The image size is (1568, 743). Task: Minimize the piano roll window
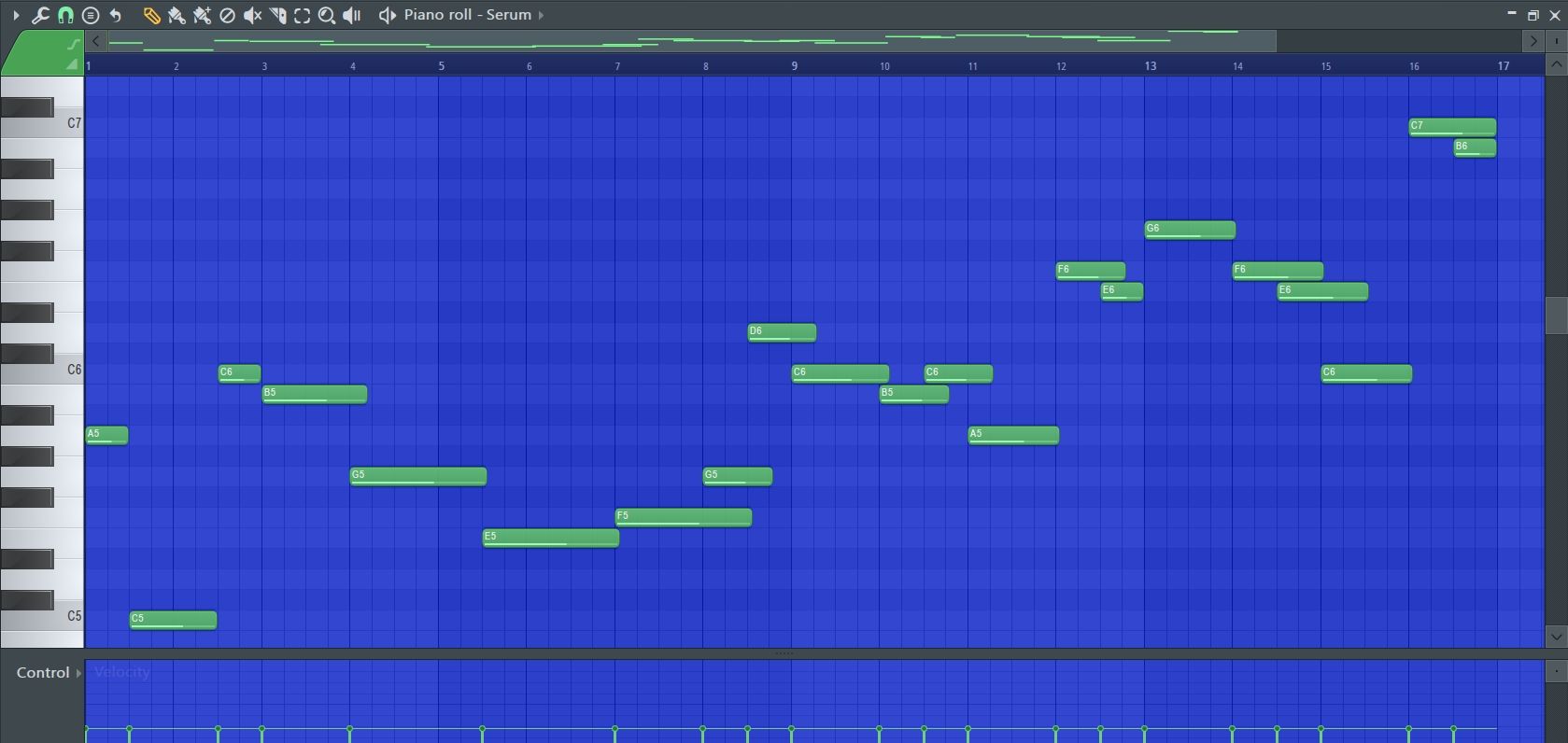pos(1511,14)
